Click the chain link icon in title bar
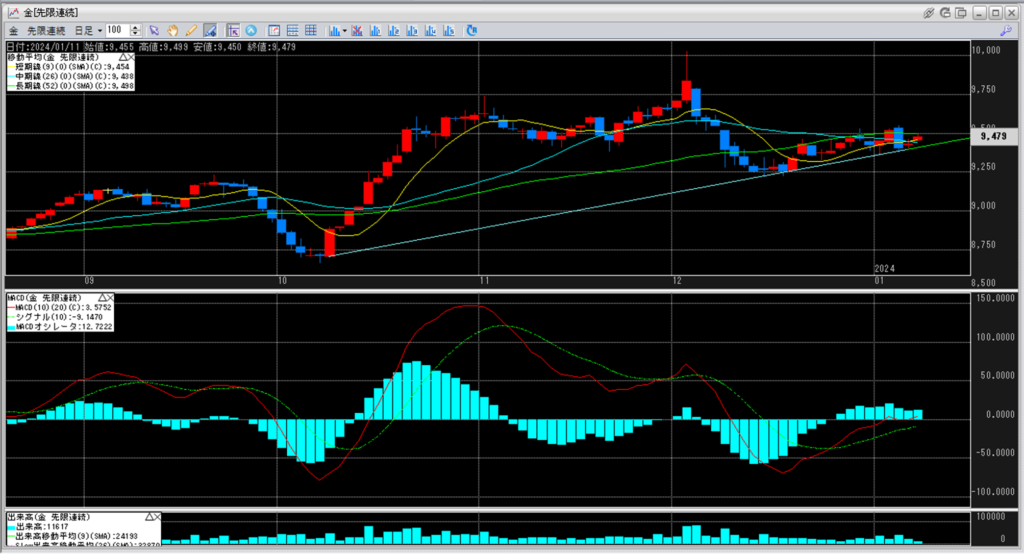Viewport: 1024px width, 554px height. click(x=928, y=11)
